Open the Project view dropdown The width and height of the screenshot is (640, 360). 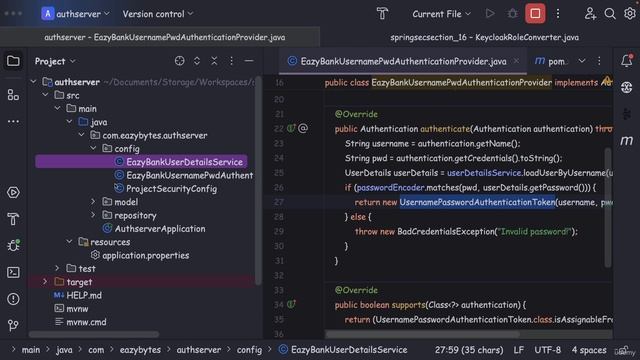tap(55, 61)
